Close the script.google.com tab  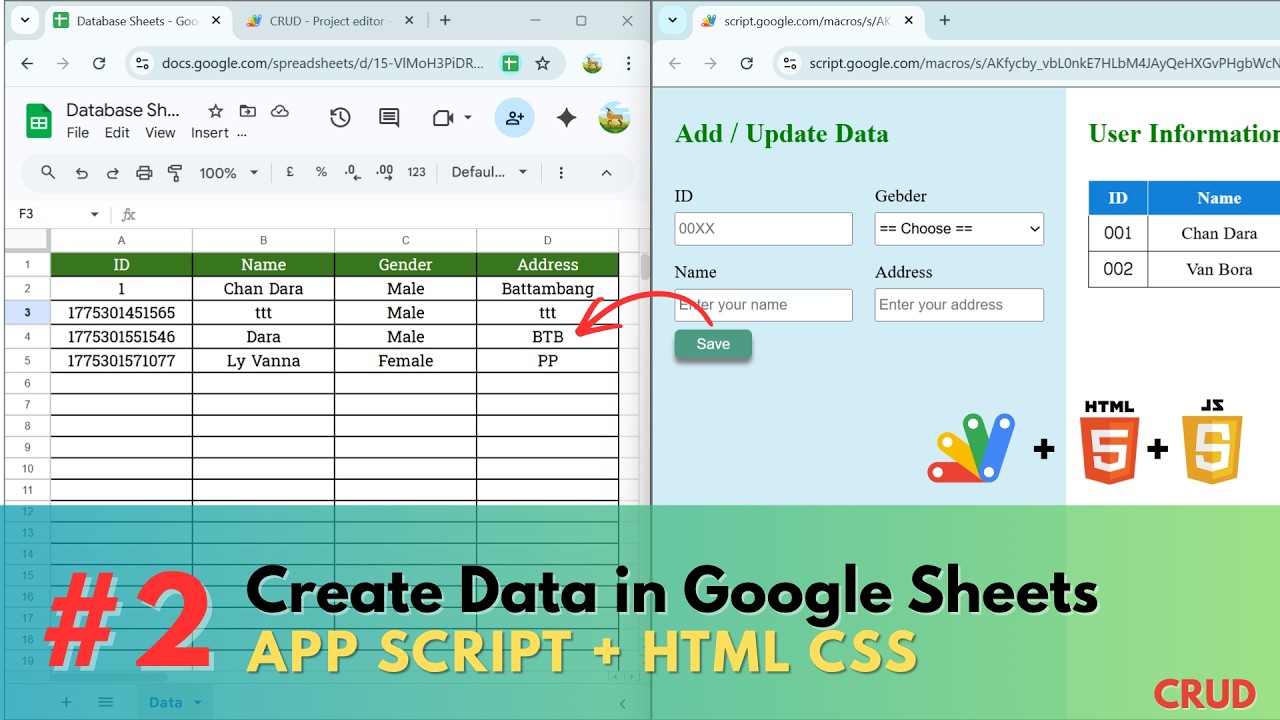coord(910,21)
